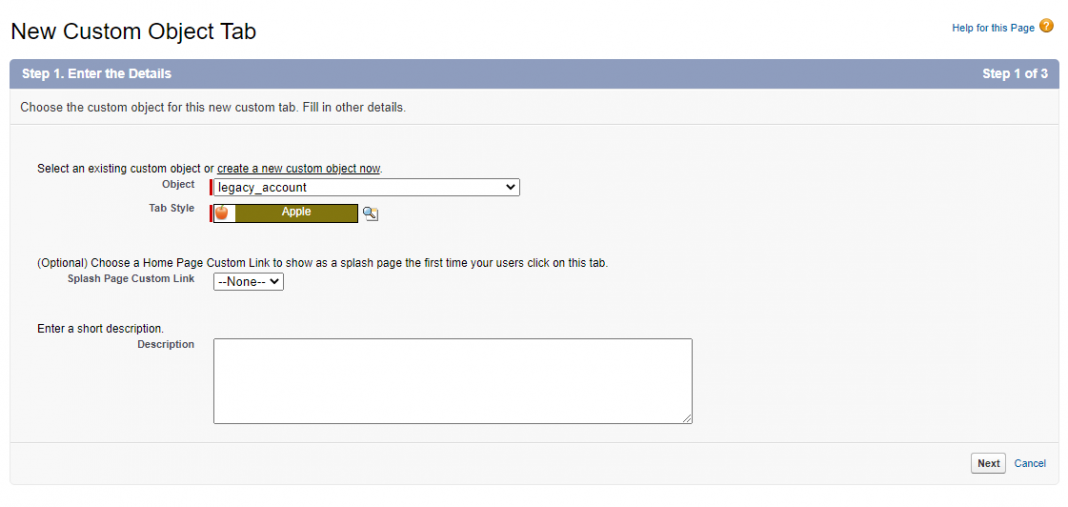Click the Description box resize handle

(x=687, y=418)
